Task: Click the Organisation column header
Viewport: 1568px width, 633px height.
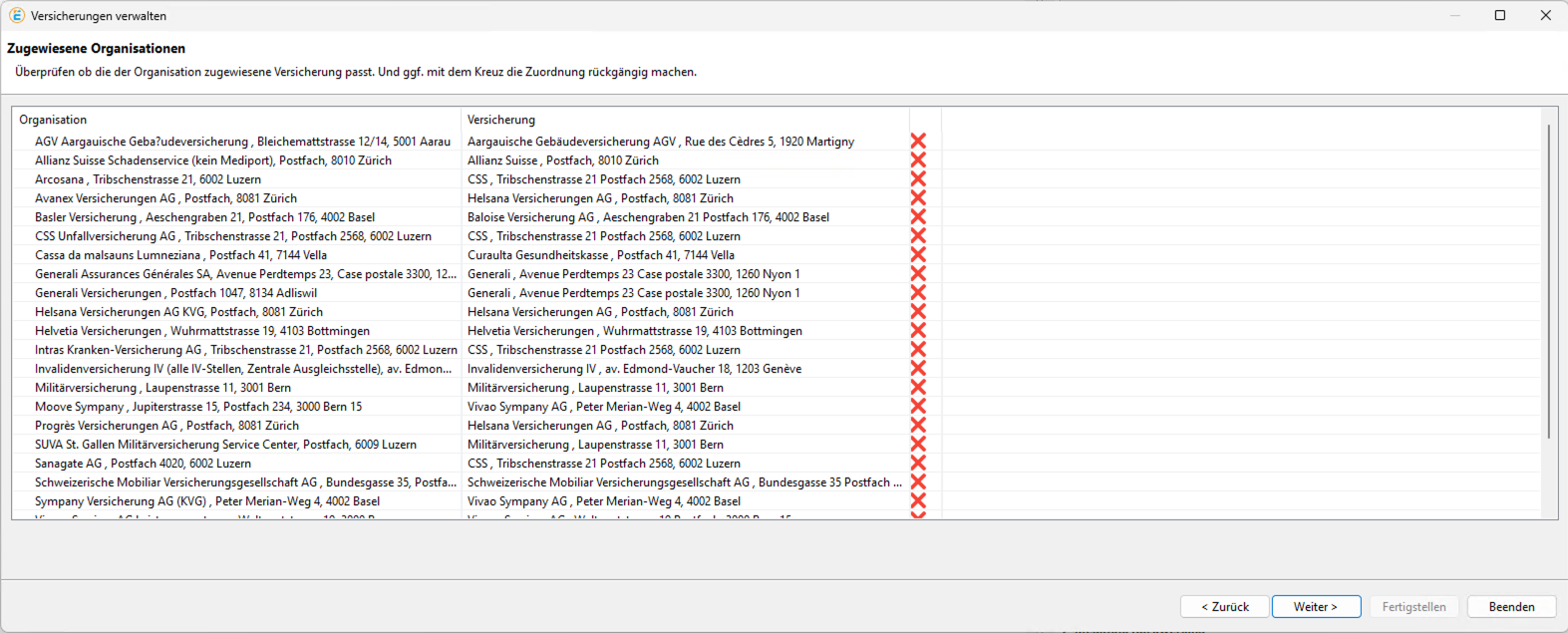Action: point(237,120)
